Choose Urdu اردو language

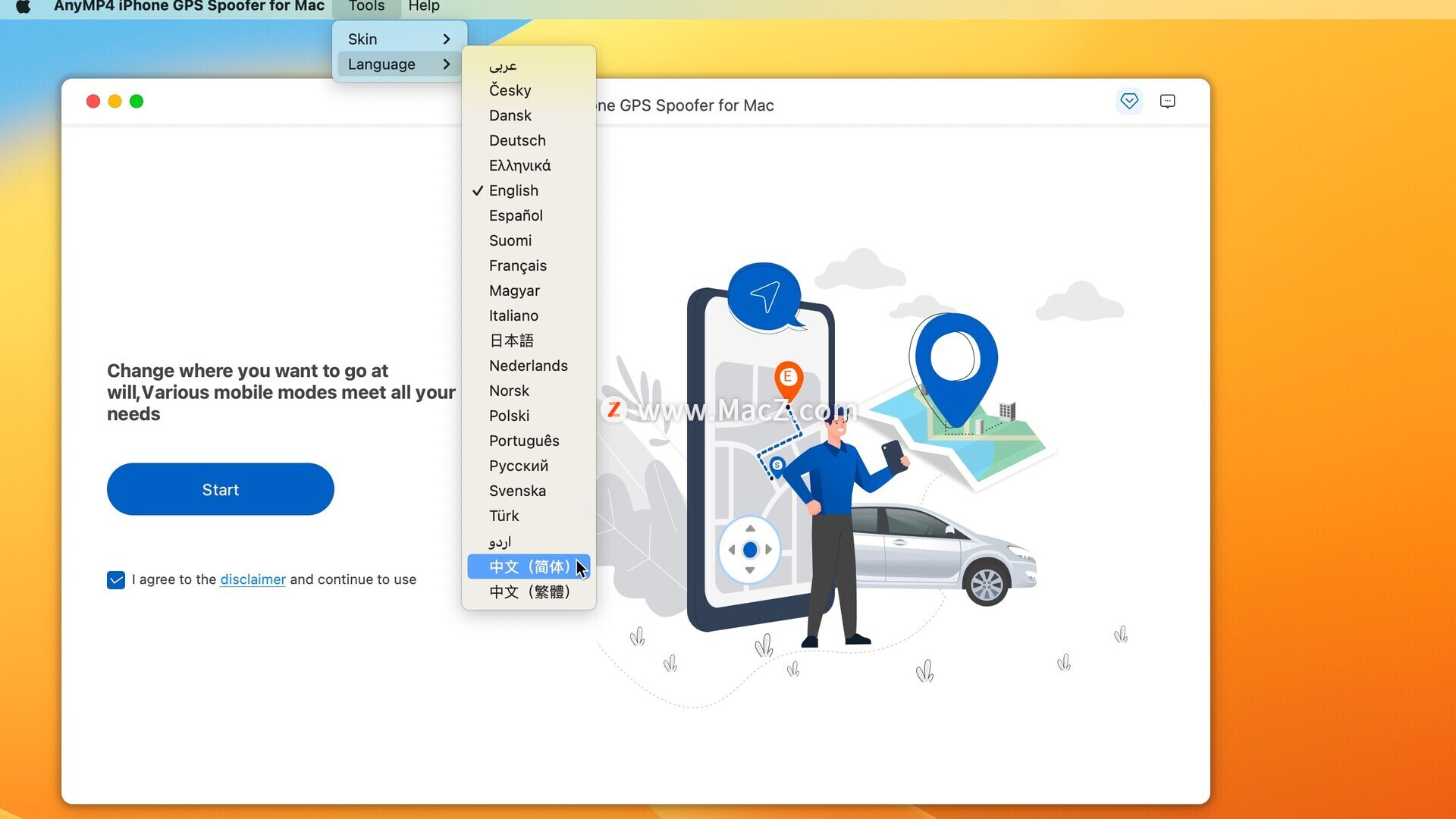click(529, 541)
